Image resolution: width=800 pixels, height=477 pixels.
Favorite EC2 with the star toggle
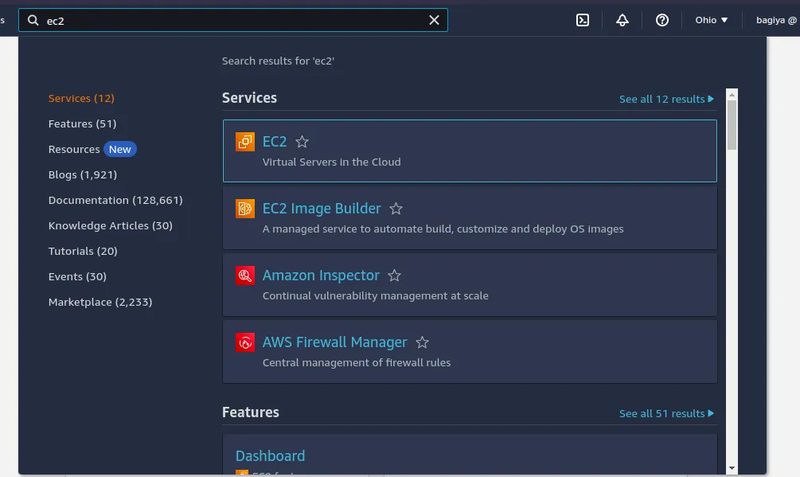(302, 142)
